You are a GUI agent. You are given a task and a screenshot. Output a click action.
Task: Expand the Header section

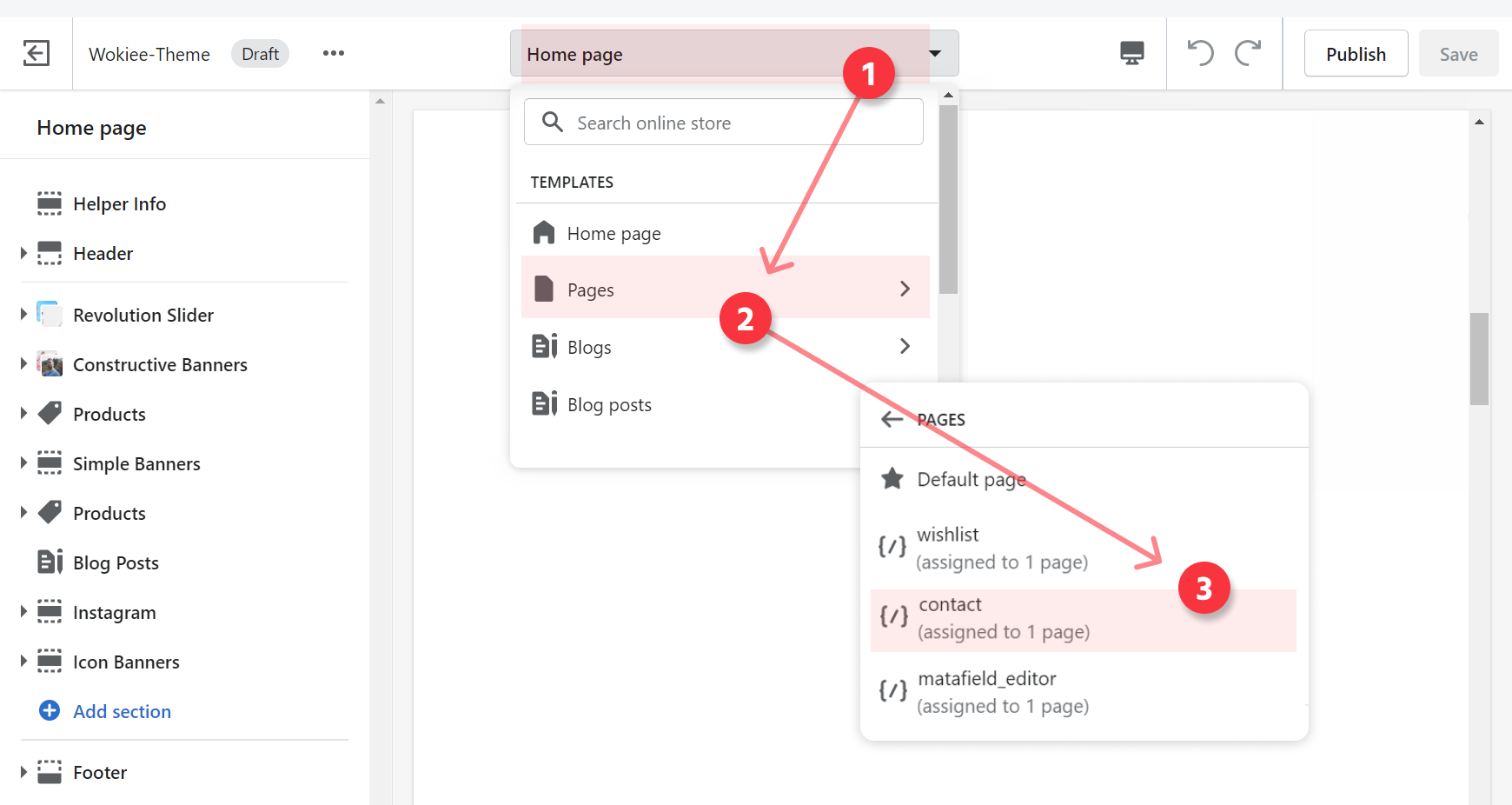point(24,254)
